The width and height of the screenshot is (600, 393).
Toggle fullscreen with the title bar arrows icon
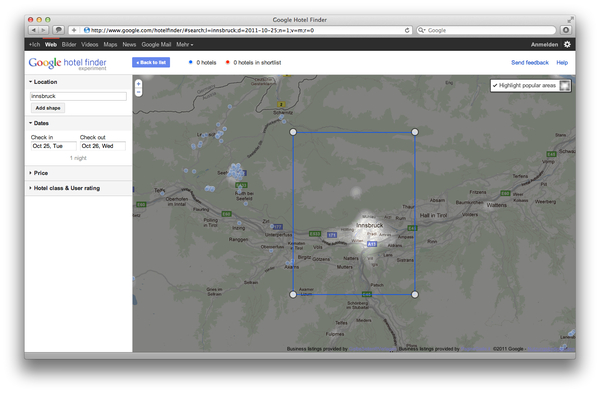coord(571,19)
